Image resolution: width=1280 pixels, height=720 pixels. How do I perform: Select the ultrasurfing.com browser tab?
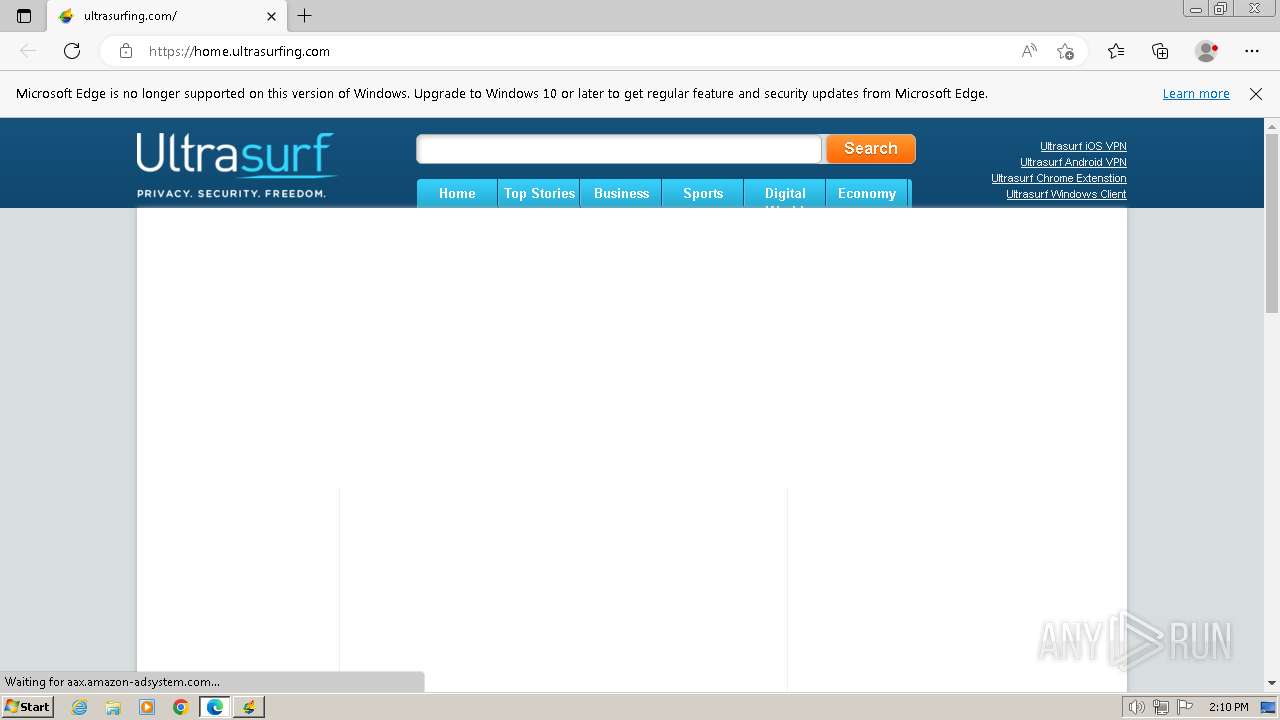(x=166, y=16)
